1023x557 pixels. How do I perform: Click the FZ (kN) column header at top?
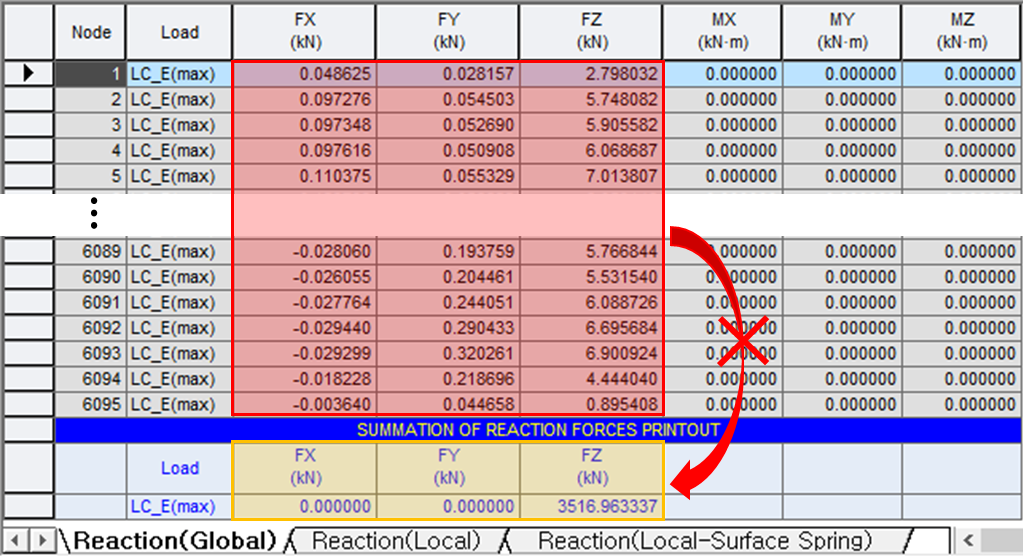(592, 32)
